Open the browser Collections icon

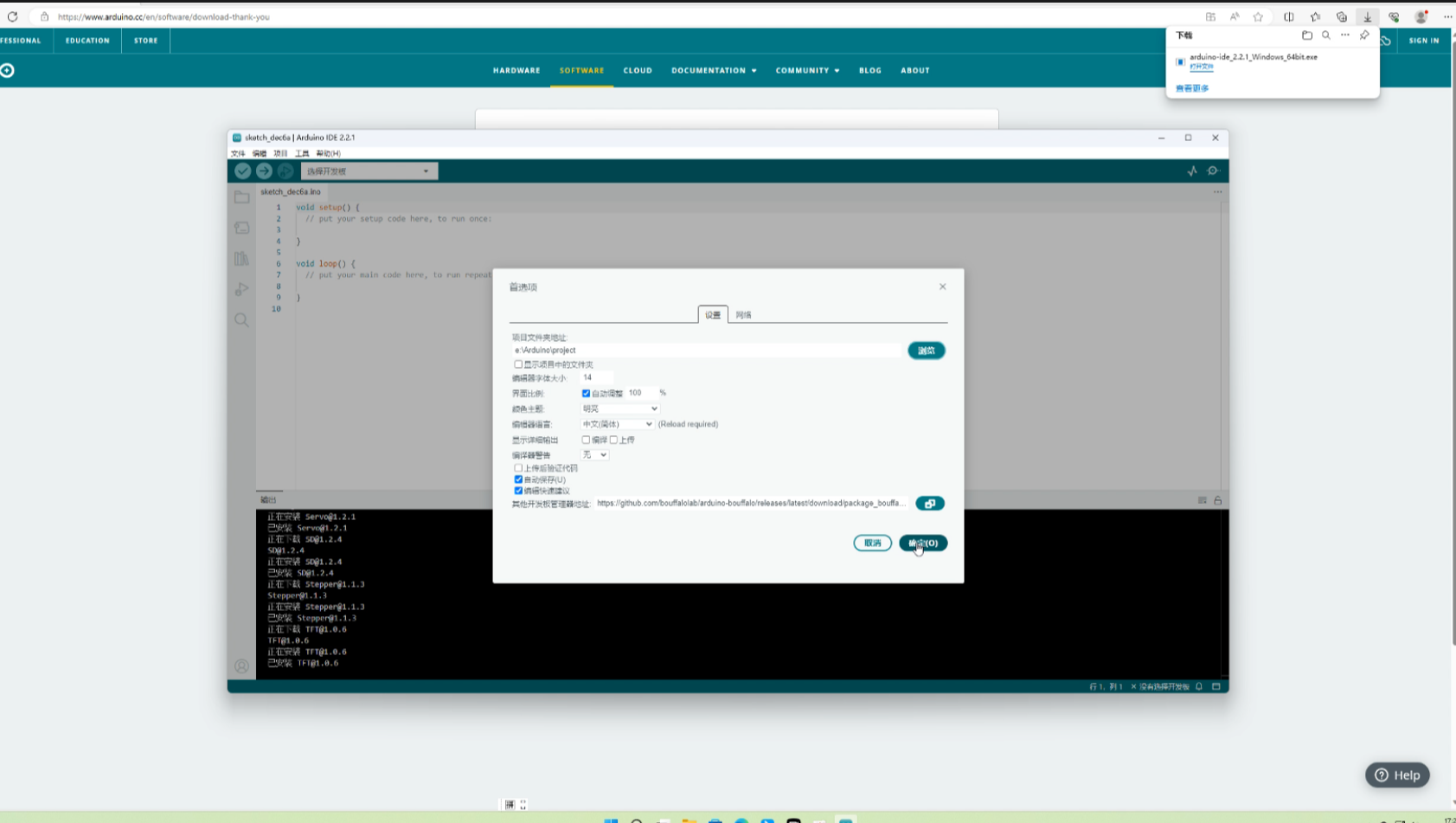pos(1342,16)
